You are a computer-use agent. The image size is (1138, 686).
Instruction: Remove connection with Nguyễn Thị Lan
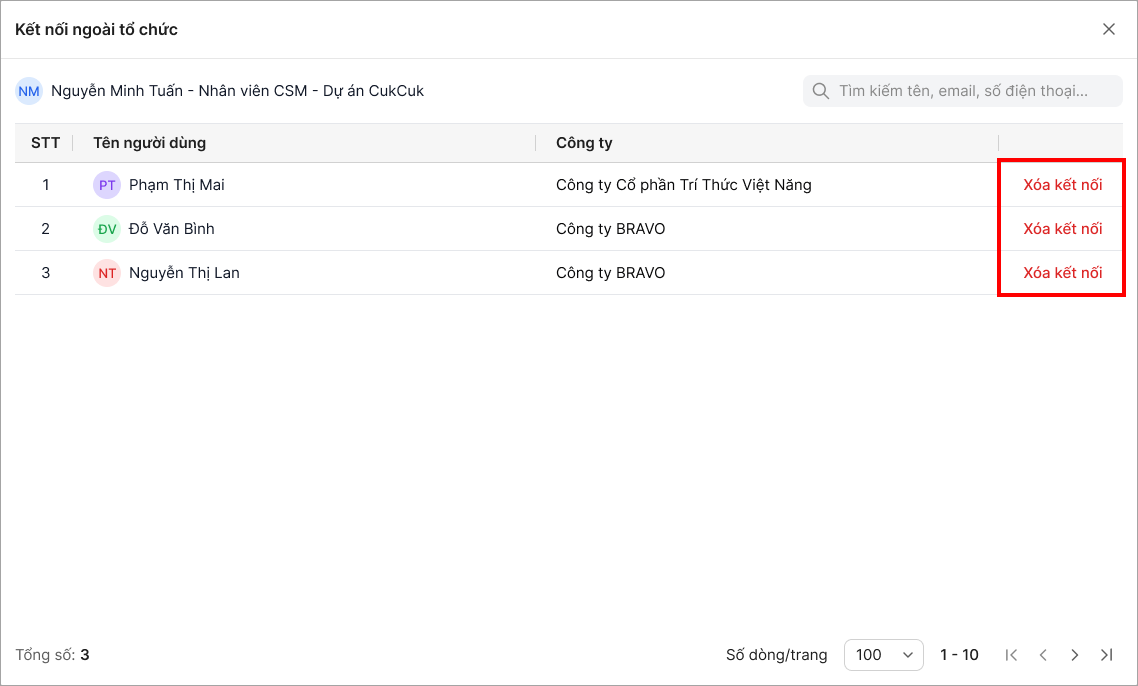pos(1062,273)
